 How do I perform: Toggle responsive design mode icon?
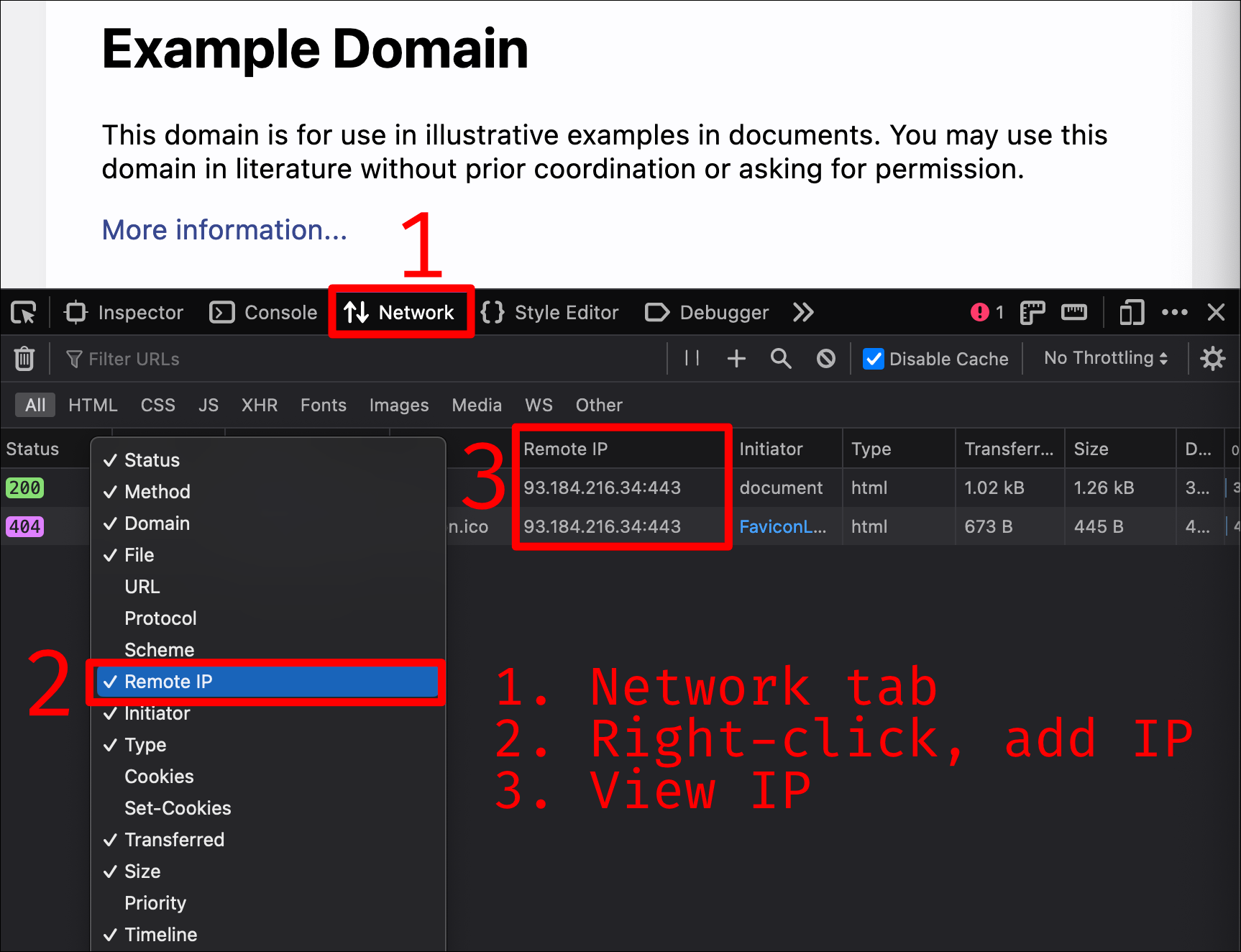click(1131, 313)
